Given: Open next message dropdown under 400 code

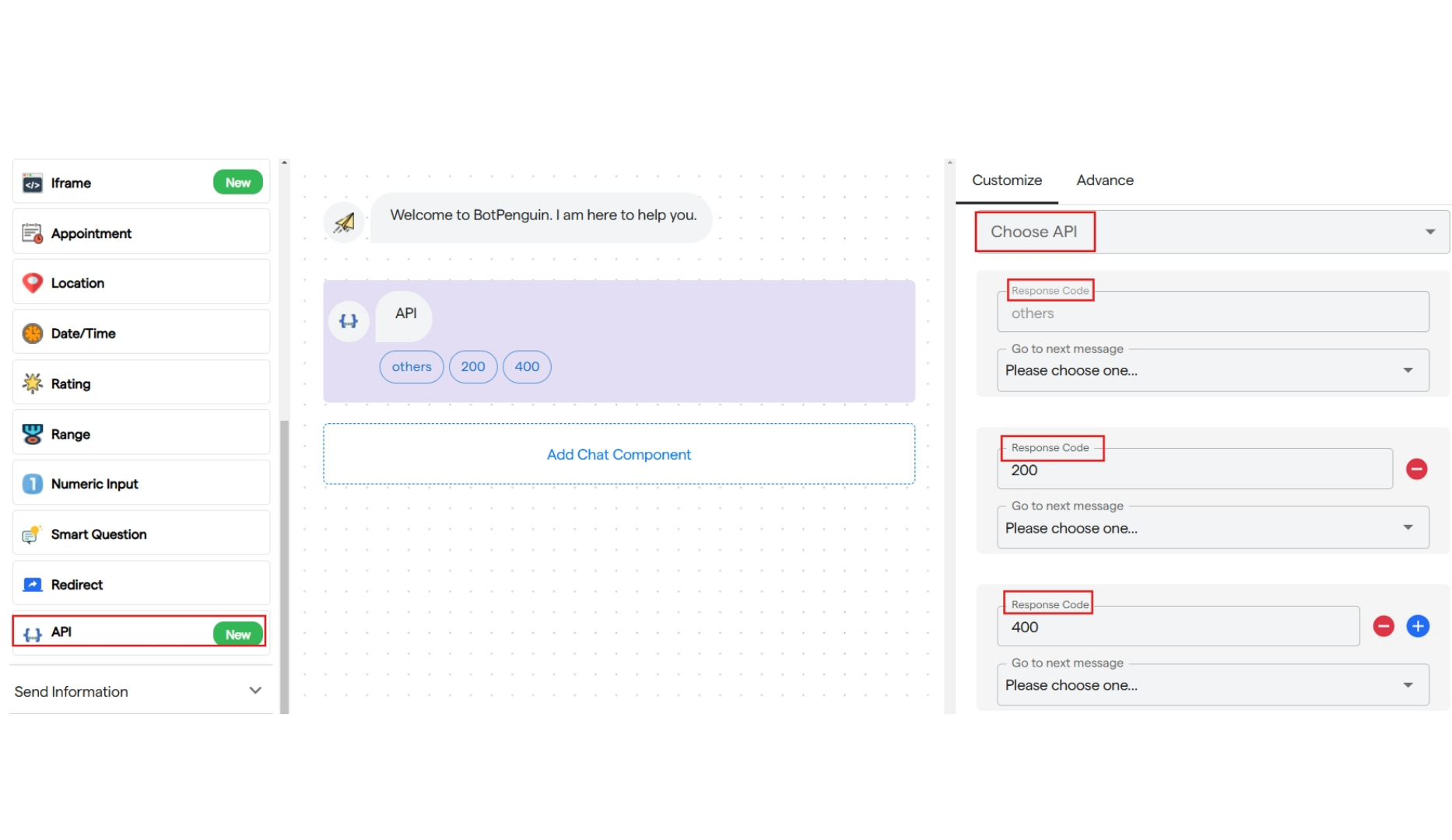Looking at the screenshot, I should click(1212, 685).
